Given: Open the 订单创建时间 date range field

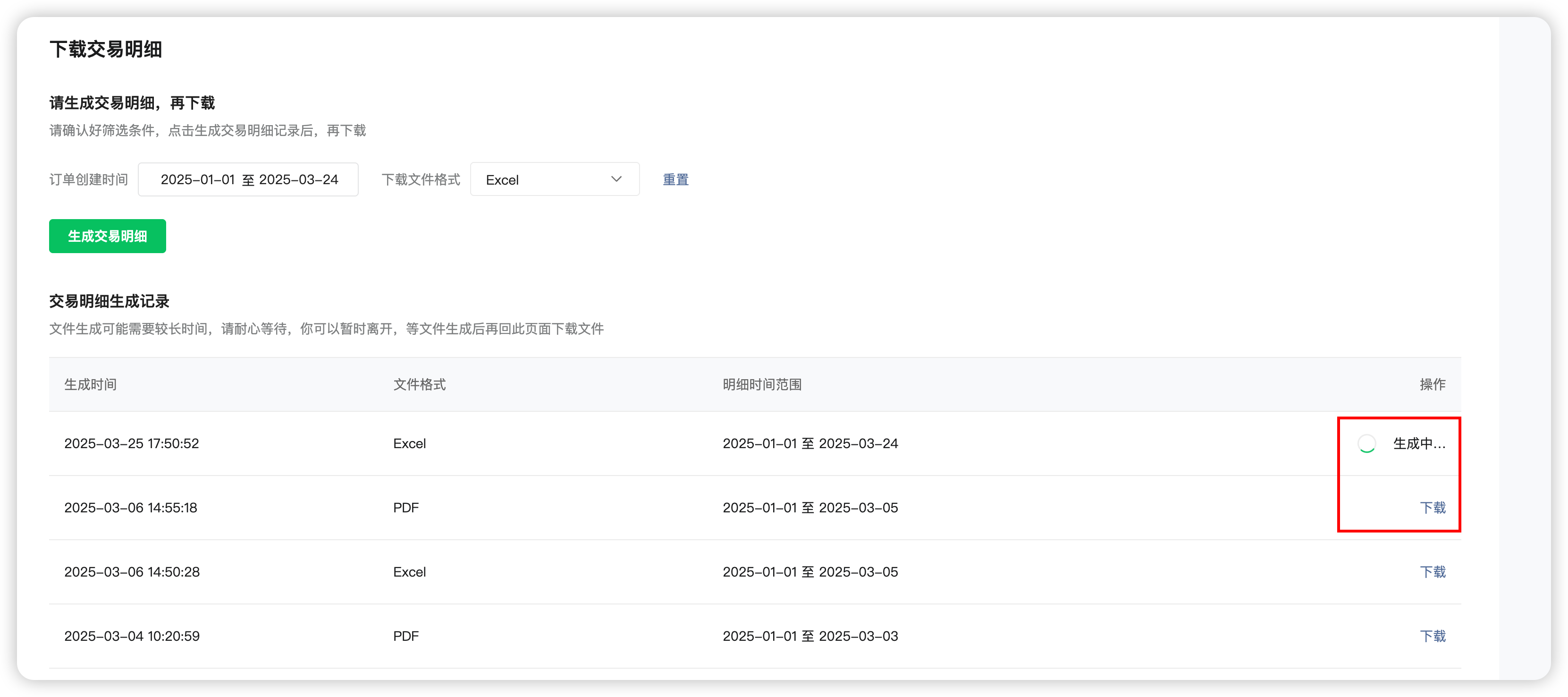Looking at the screenshot, I should point(248,179).
